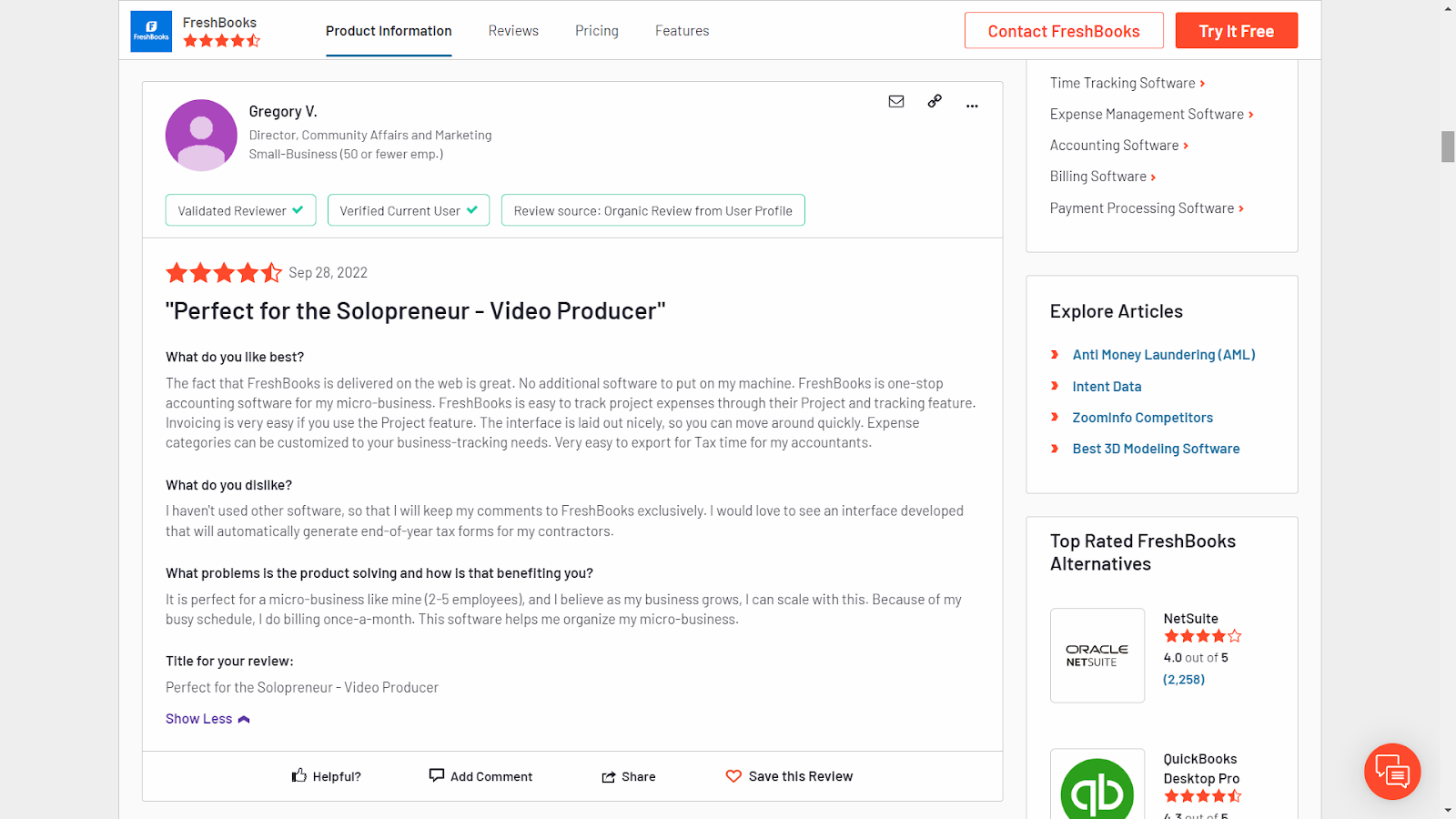This screenshot has height=819, width=1456.
Task: Add a comment to the review
Action: [x=480, y=776]
